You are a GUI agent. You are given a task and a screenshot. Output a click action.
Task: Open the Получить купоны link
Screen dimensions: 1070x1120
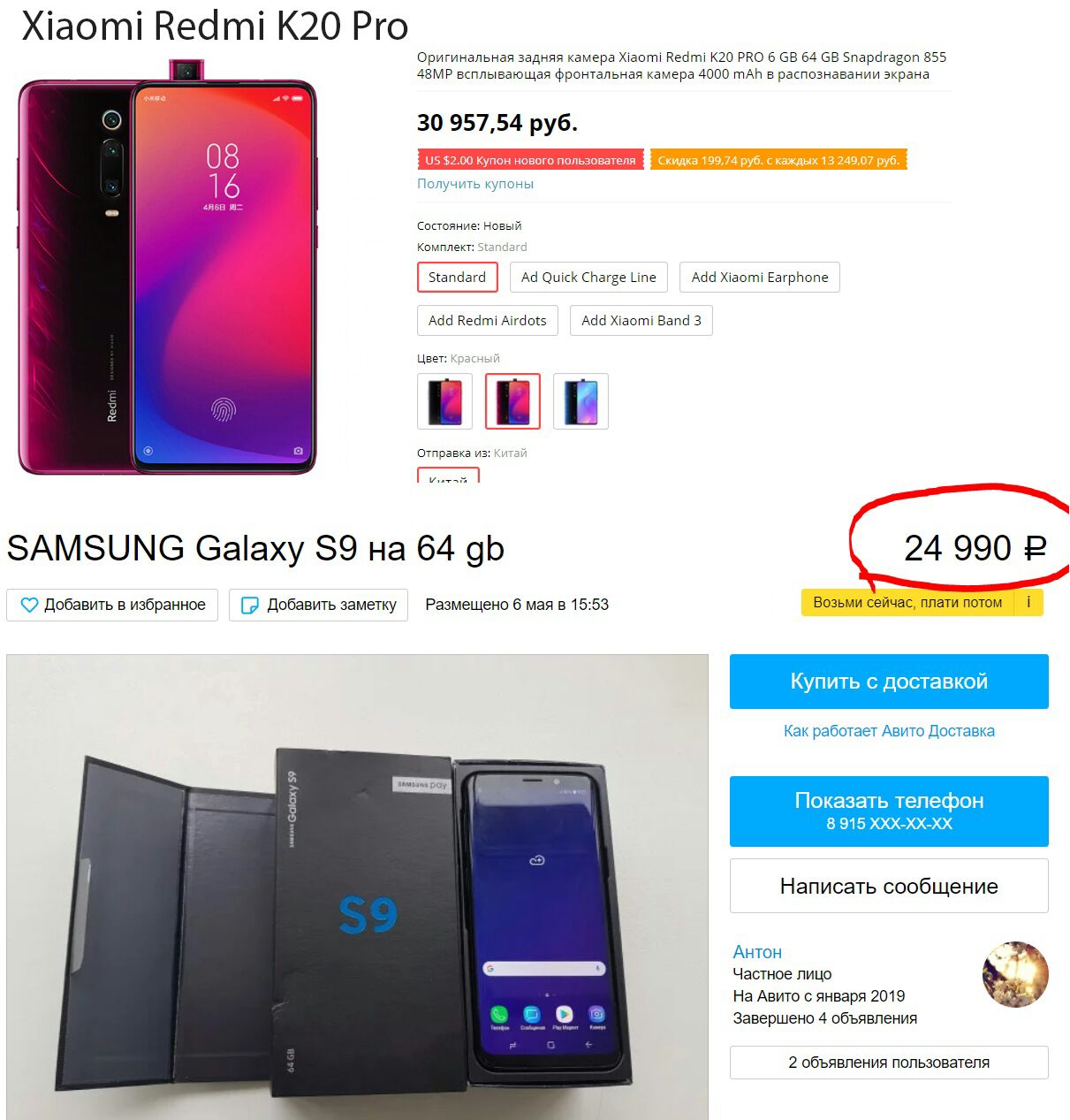[x=475, y=184]
